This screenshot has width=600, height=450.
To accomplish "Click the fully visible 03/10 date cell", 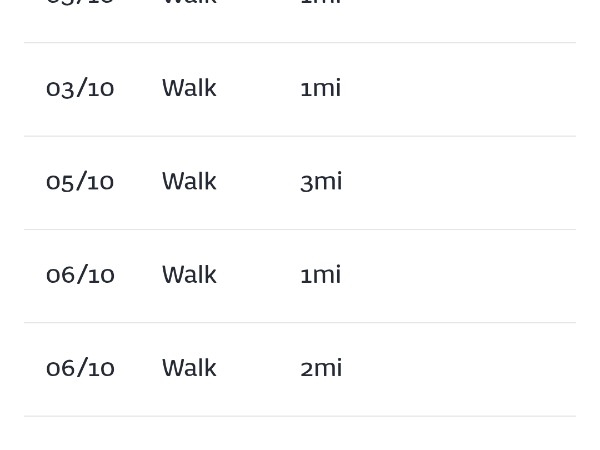I will (x=80, y=88).
